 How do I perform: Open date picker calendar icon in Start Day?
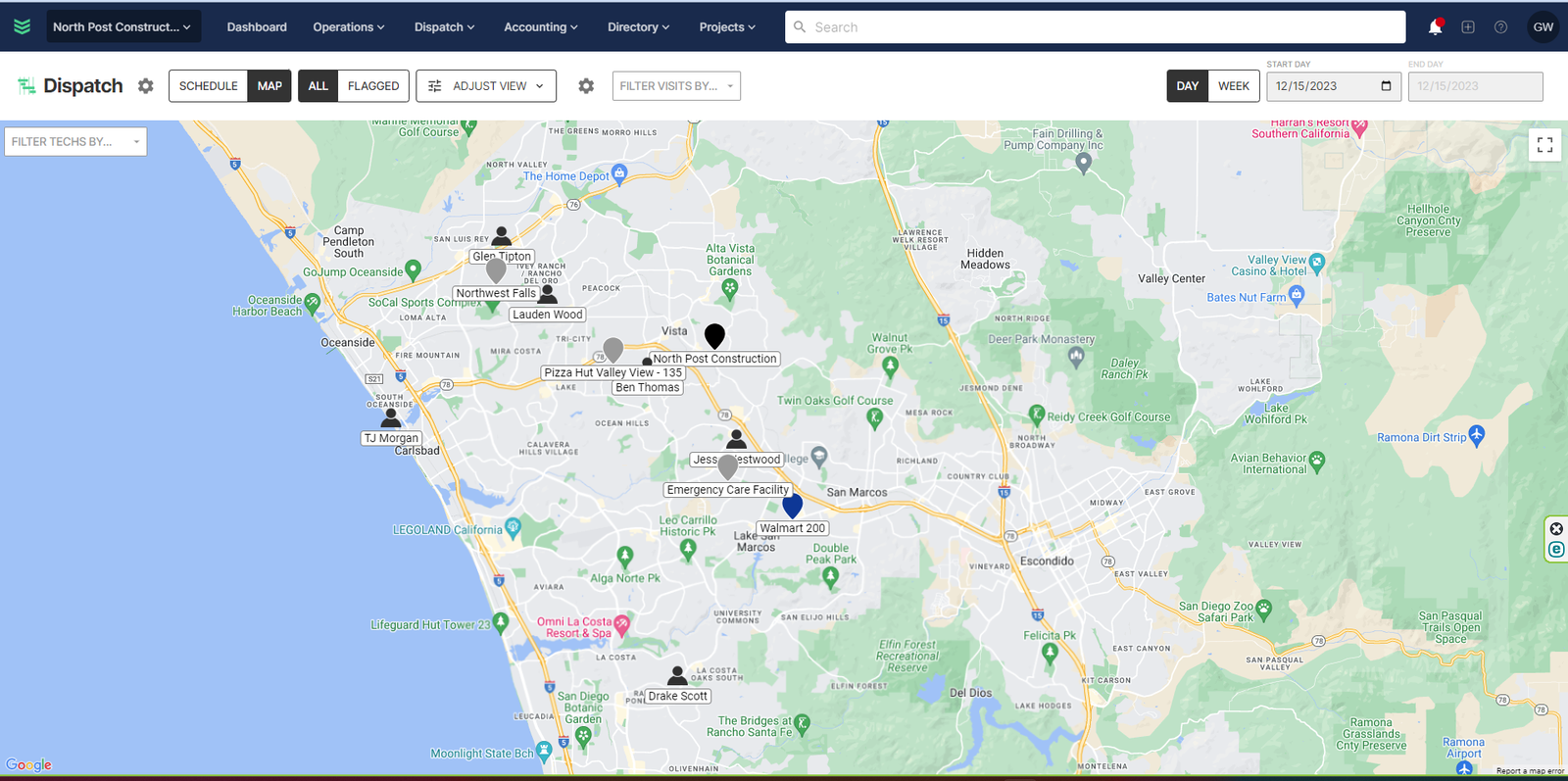point(1386,86)
